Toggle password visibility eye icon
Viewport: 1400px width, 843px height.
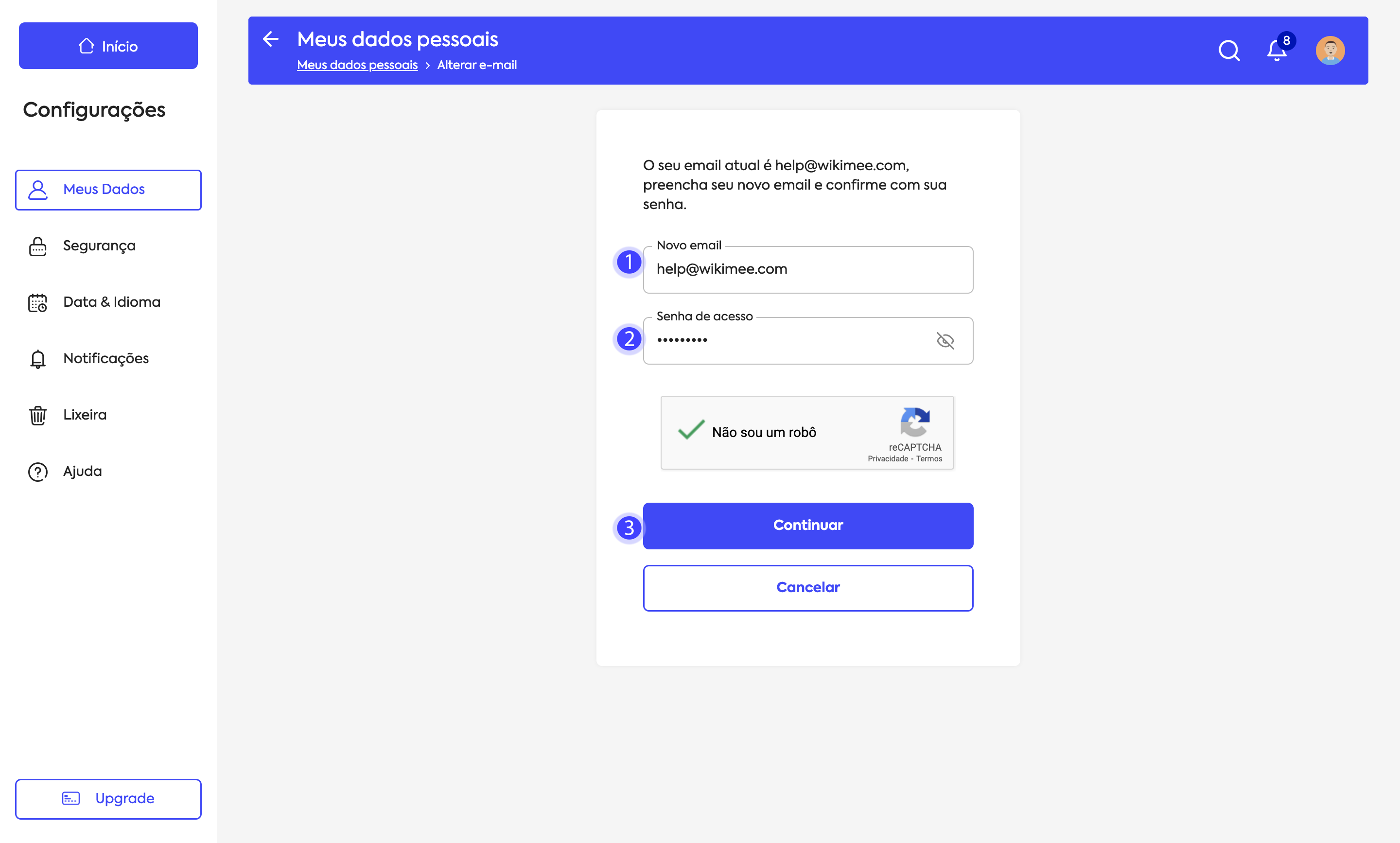tap(945, 341)
